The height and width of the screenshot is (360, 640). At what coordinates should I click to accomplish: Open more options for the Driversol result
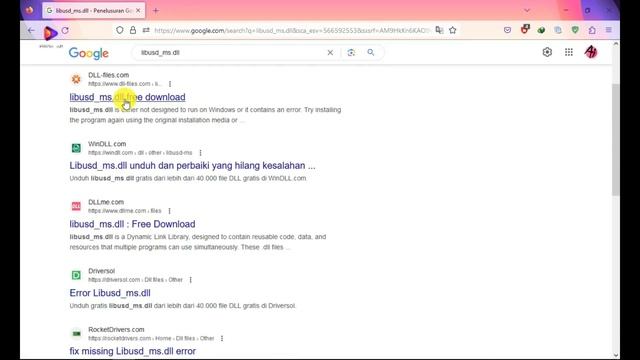191,280
